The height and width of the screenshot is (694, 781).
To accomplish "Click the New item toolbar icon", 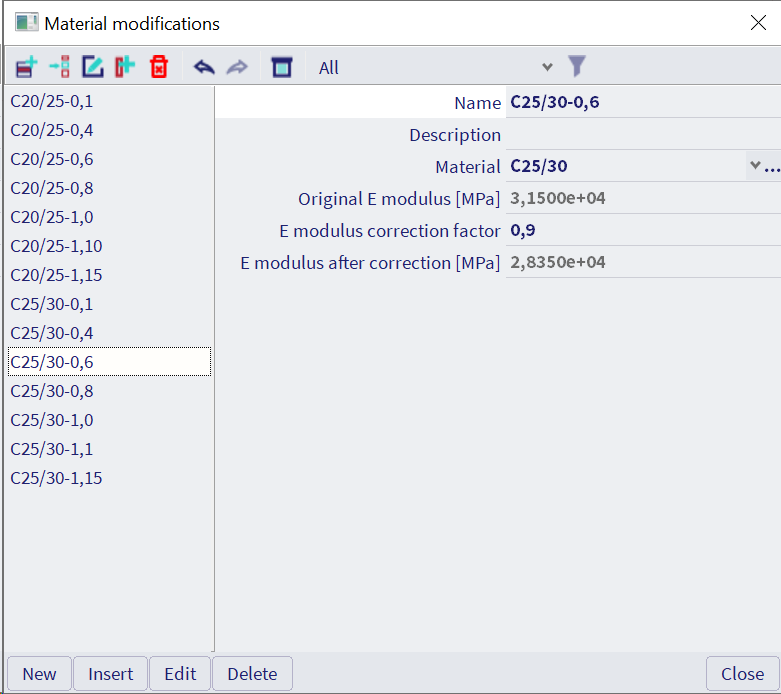I will tap(26, 67).
